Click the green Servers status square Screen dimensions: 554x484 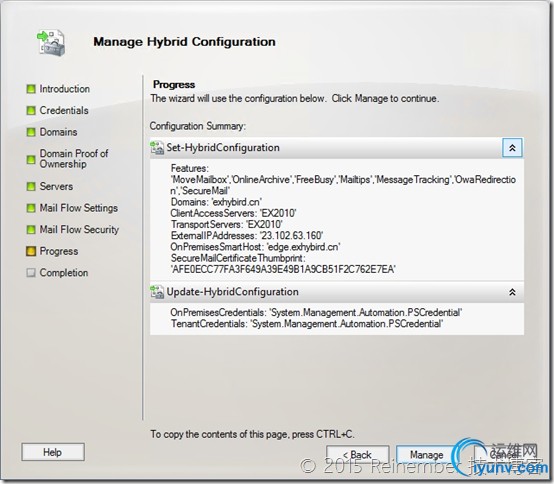31,187
